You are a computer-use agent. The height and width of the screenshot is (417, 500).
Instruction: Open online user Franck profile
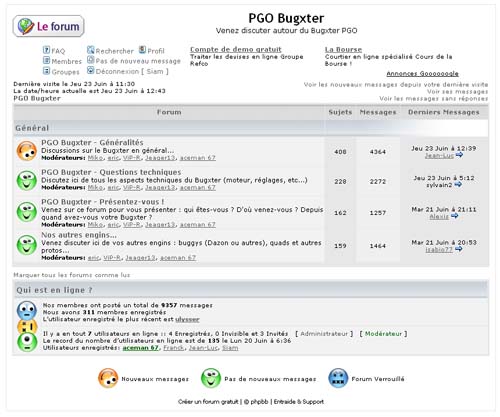pyautogui.click(x=174, y=348)
